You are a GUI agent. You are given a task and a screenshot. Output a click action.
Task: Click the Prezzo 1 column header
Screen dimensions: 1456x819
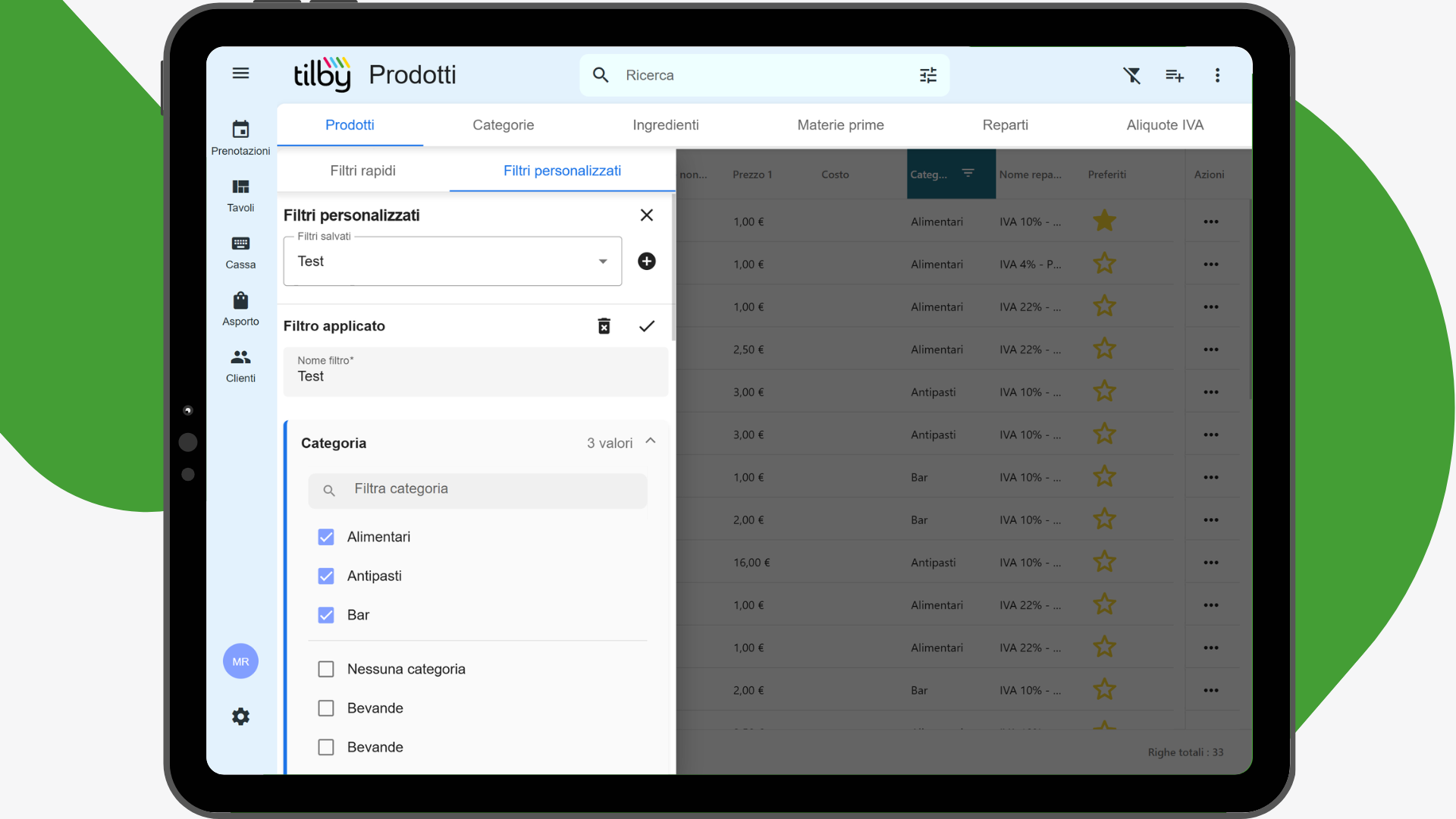[752, 174]
